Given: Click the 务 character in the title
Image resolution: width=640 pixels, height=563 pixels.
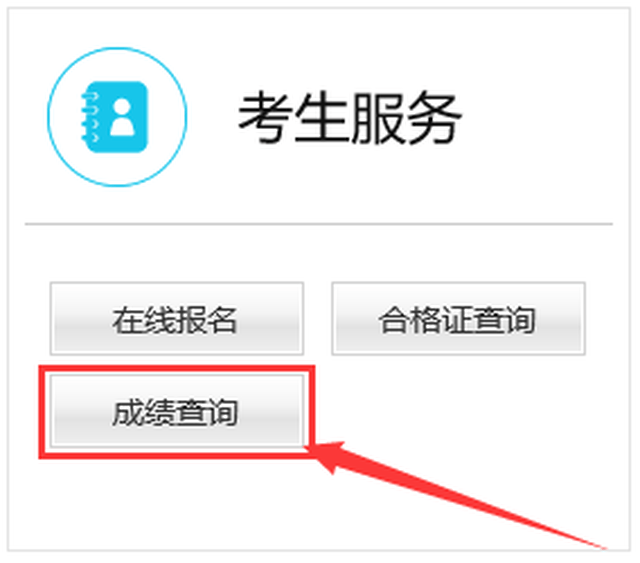Looking at the screenshot, I should (x=435, y=118).
